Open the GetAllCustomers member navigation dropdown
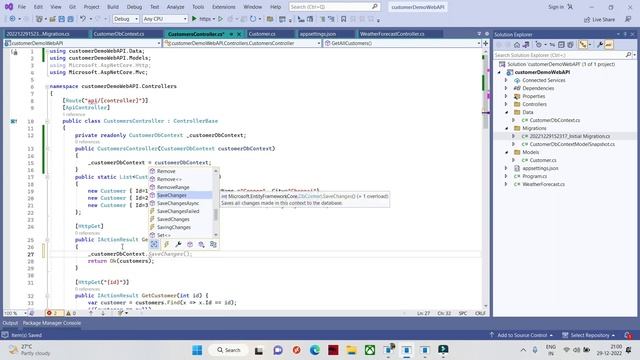The width and height of the screenshot is (640, 360). point(402,43)
